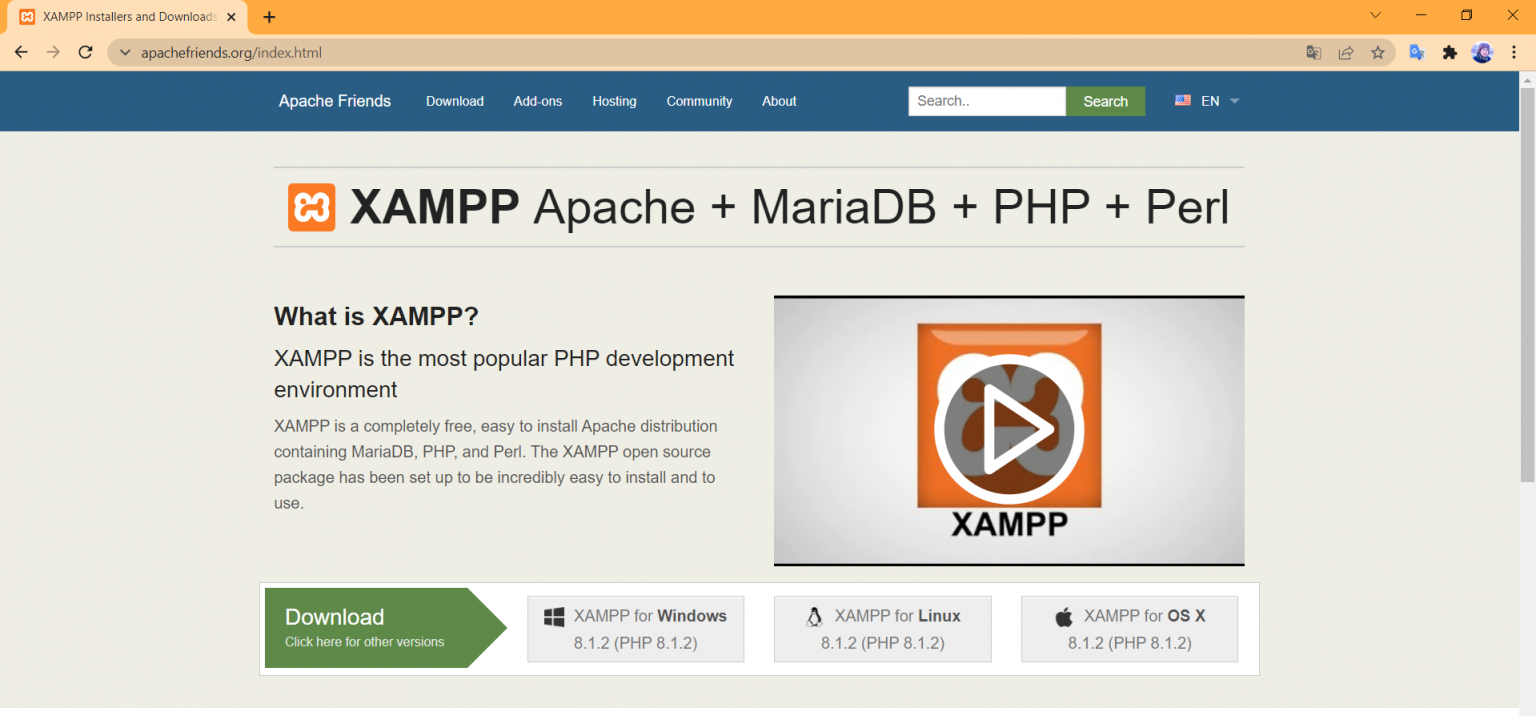Open tab search chevron in title bar
This screenshot has height=716, width=1536.
click(x=1375, y=16)
